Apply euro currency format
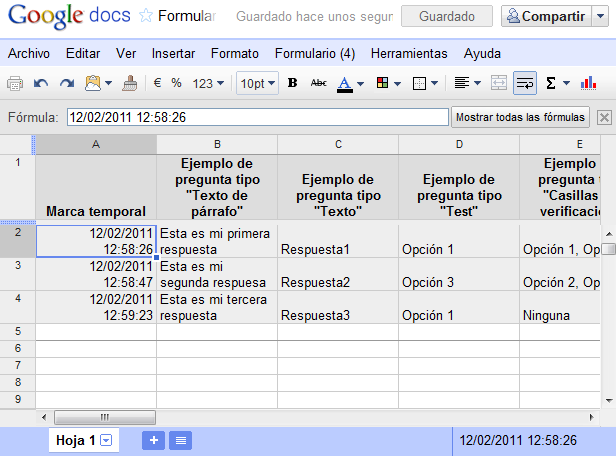Image resolution: width=616 pixels, height=456 pixels. [x=158, y=83]
